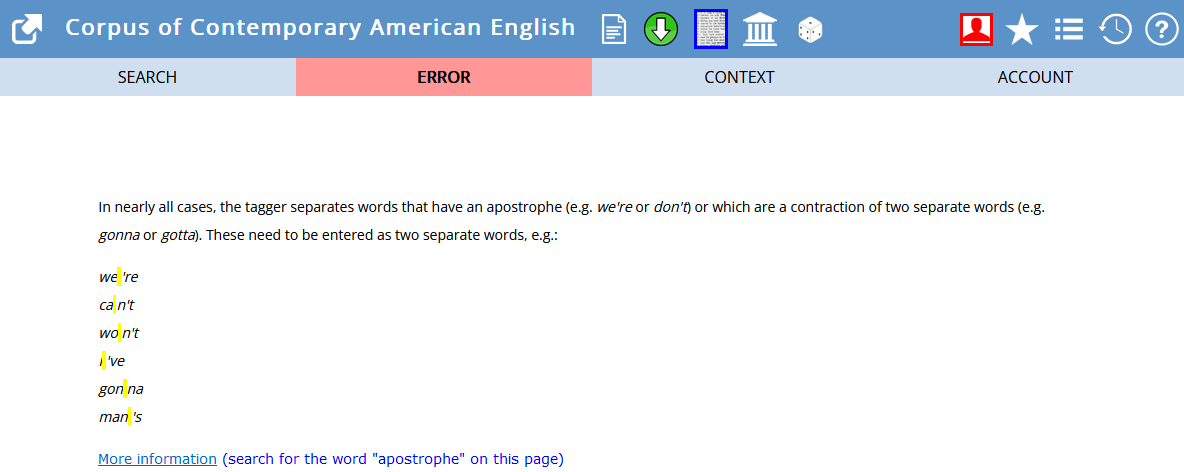Click the example word ca n't
The height and width of the screenshot is (472, 1184).
point(117,305)
